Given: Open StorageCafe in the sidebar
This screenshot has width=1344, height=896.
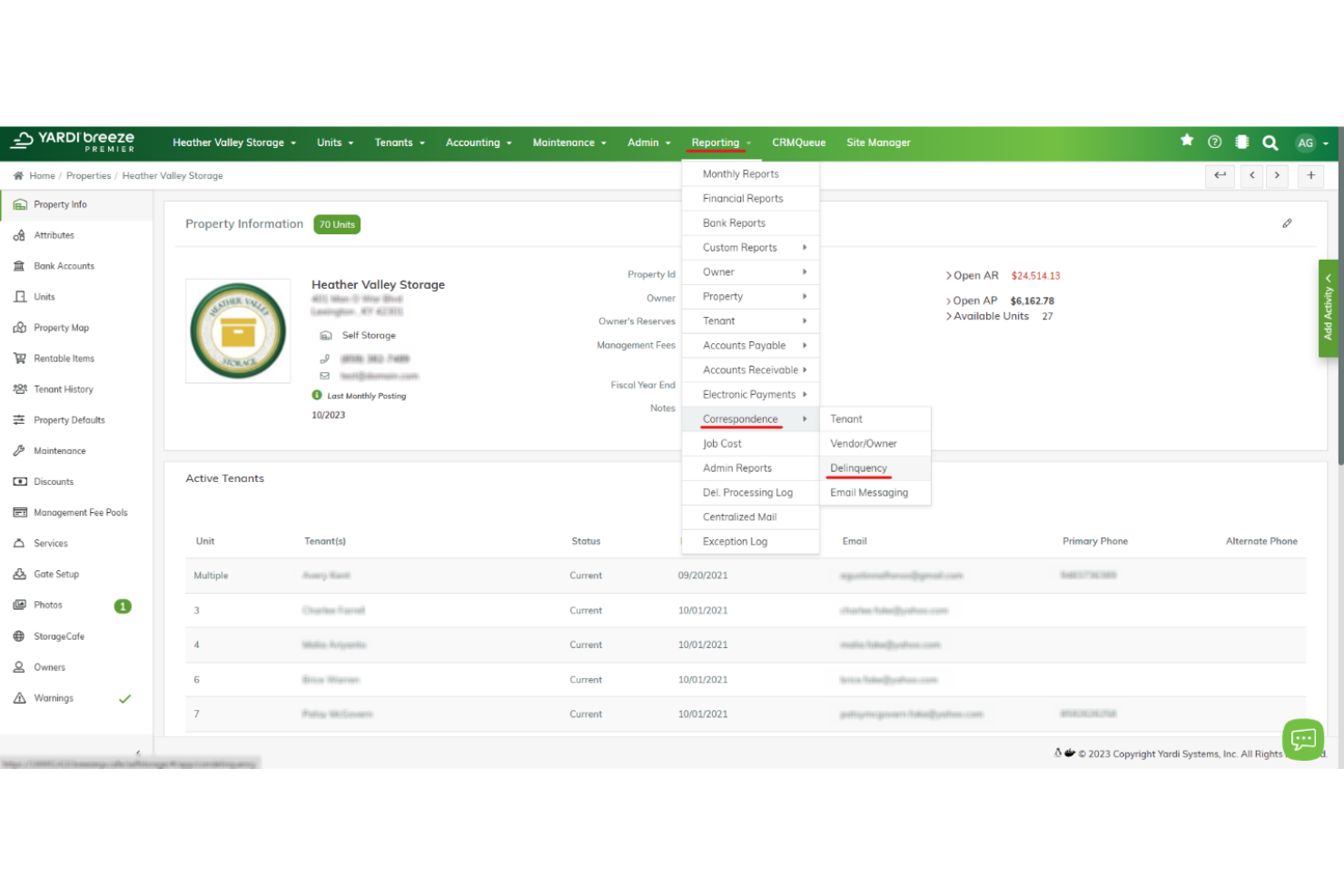Looking at the screenshot, I should coord(59,636).
